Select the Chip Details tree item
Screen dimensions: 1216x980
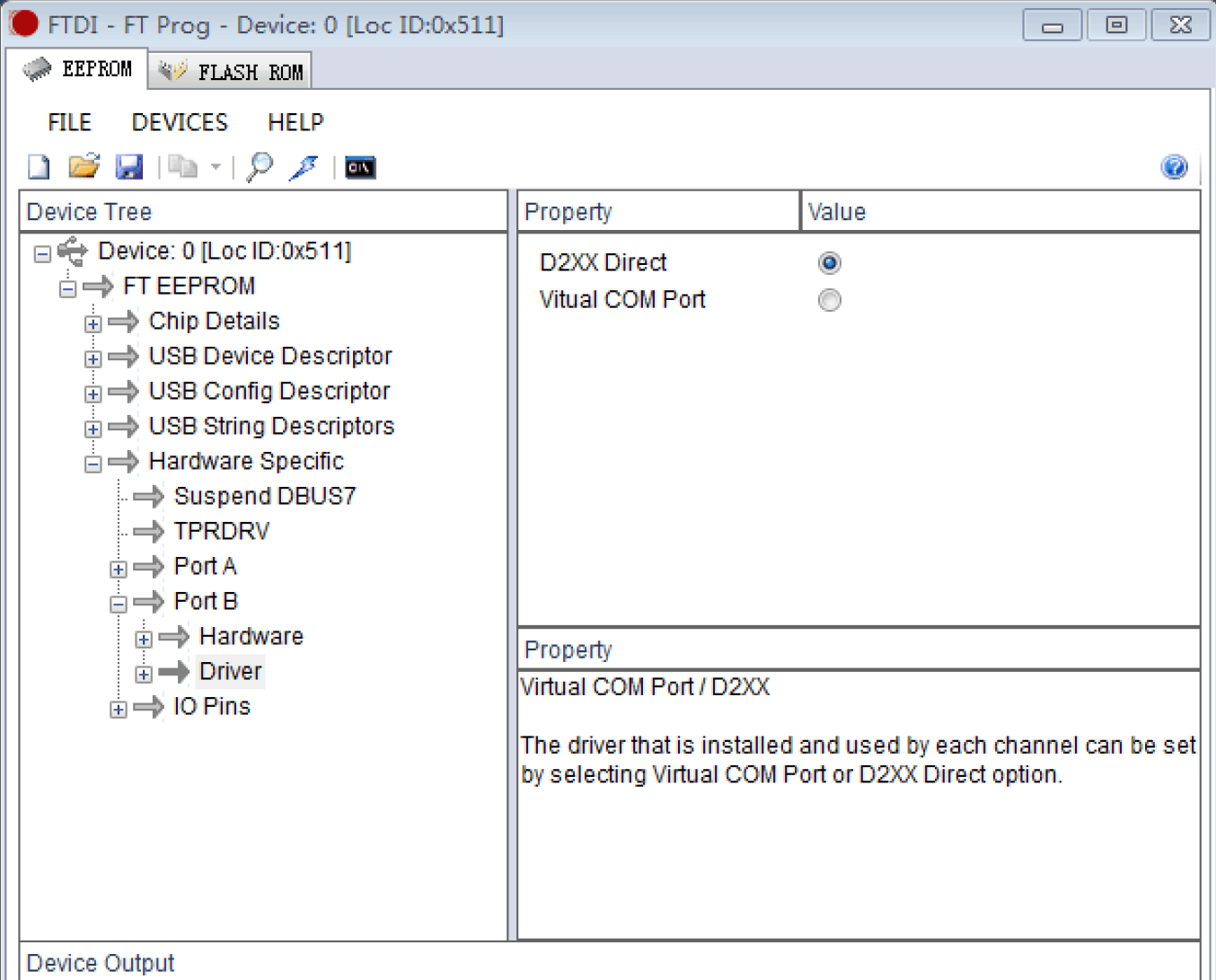[214, 321]
